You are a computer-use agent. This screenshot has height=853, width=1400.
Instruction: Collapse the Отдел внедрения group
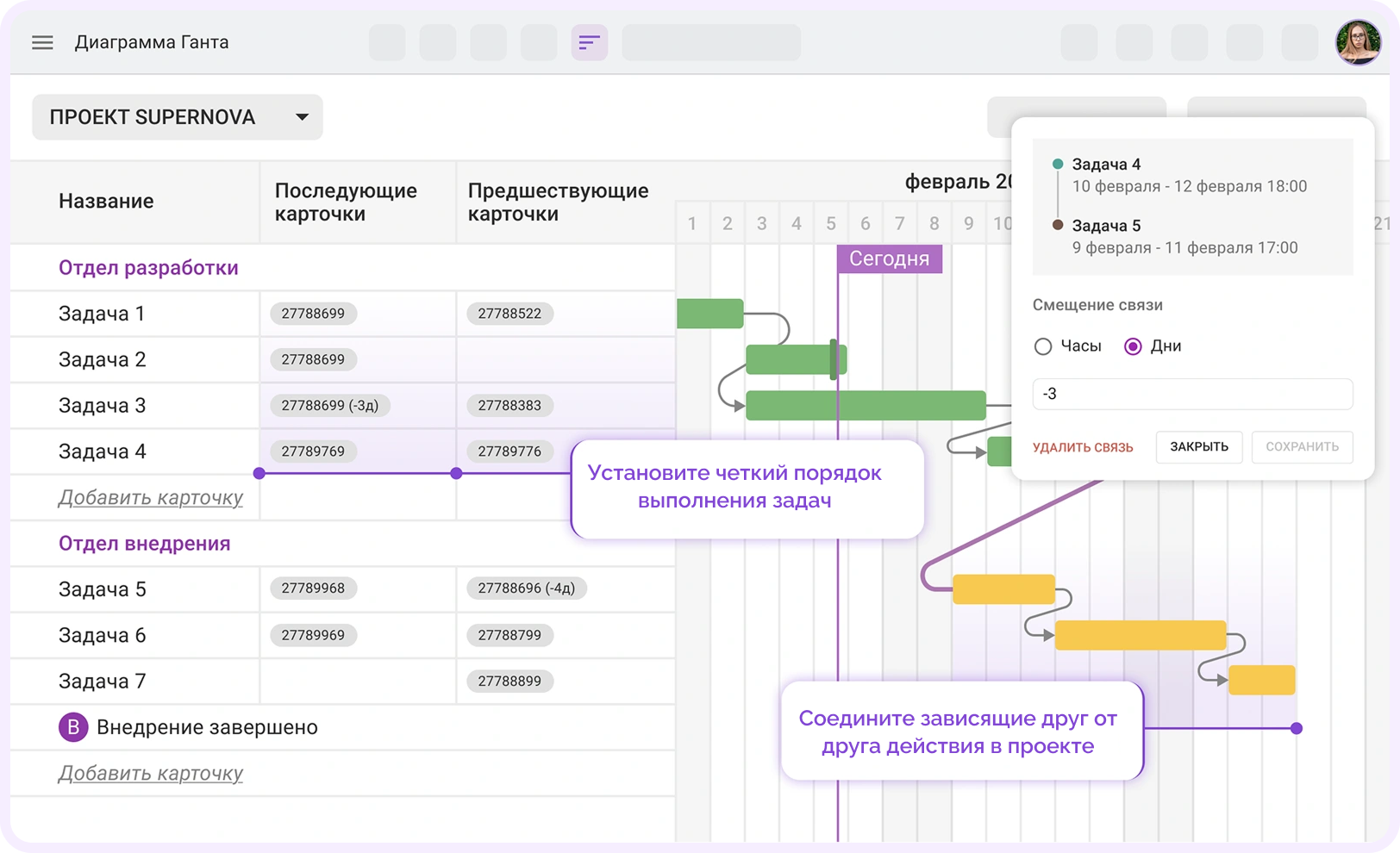coord(144,544)
